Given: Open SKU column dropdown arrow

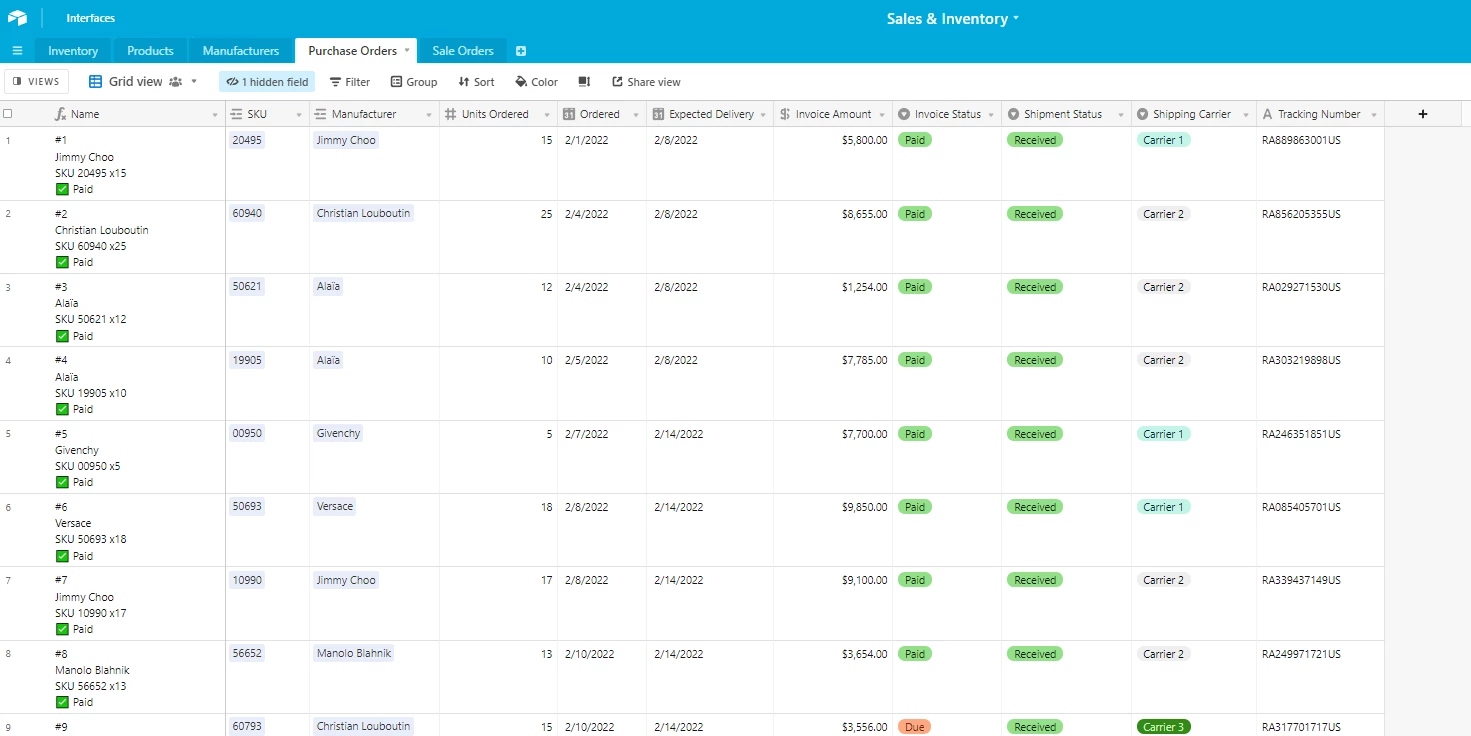Looking at the screenshot, I should click(299, 115).
